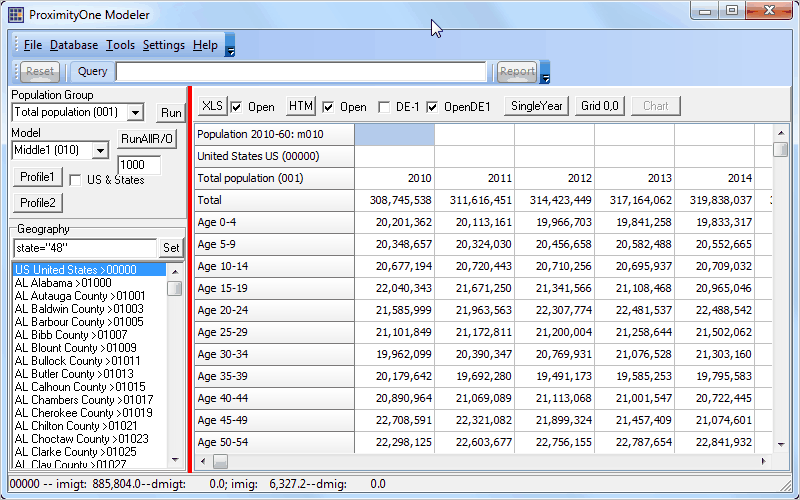Click the HTM export button
800x500 pixels.
tap(301, 106)
